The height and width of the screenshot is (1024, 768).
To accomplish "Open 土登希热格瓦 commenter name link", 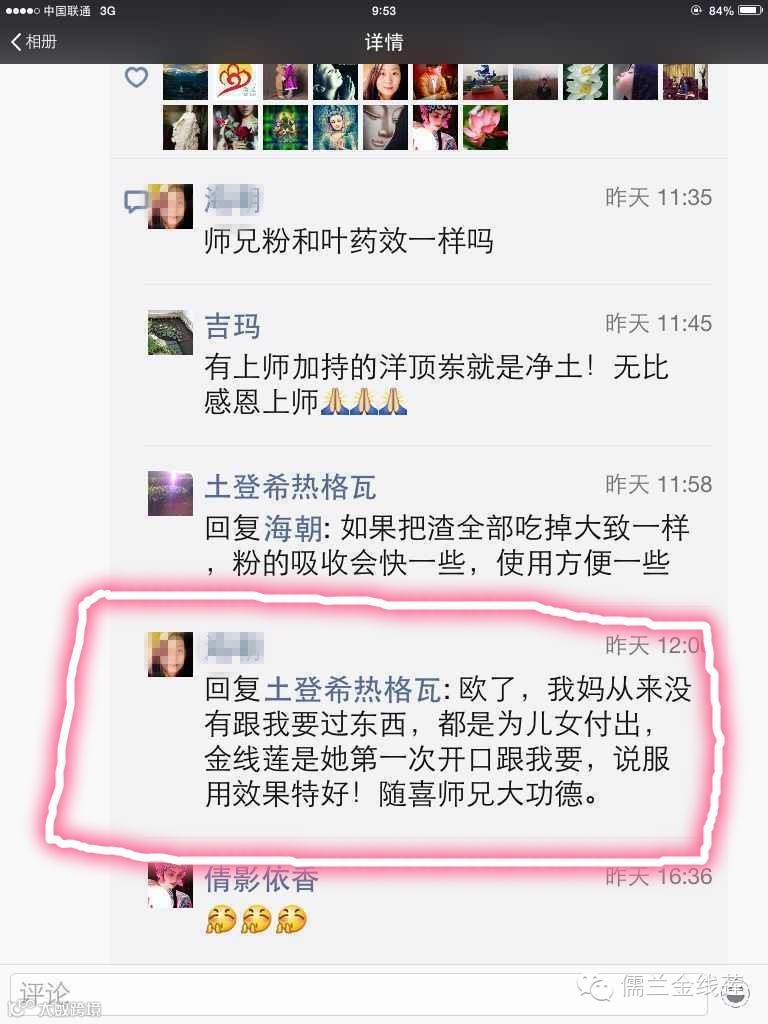I will (290, 487).
